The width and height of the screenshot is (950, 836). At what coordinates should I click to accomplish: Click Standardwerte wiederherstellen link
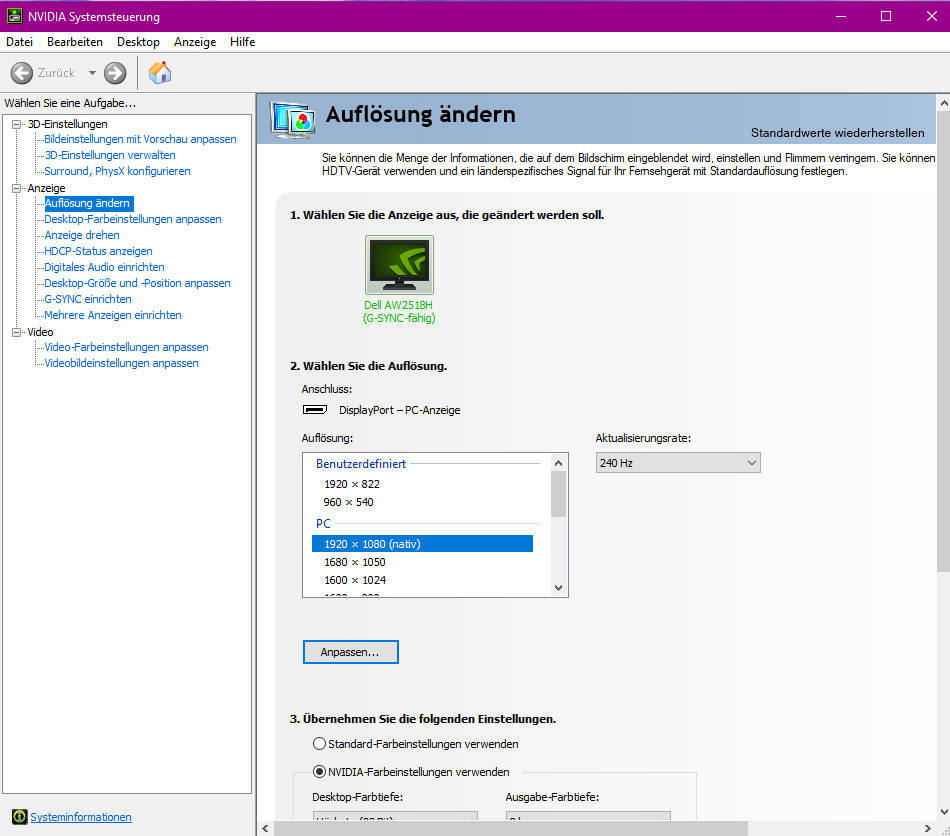837,133
